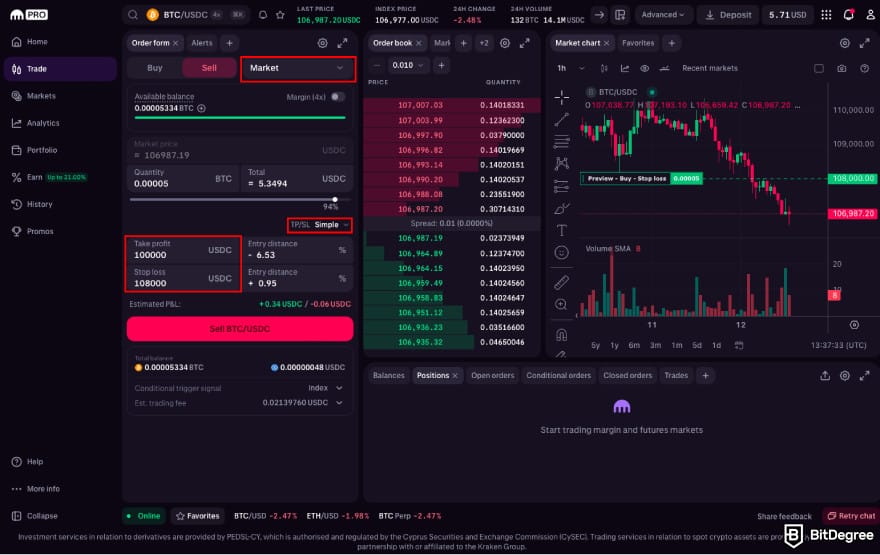Expand the Order form panel fullscreen

pos(342,43)
